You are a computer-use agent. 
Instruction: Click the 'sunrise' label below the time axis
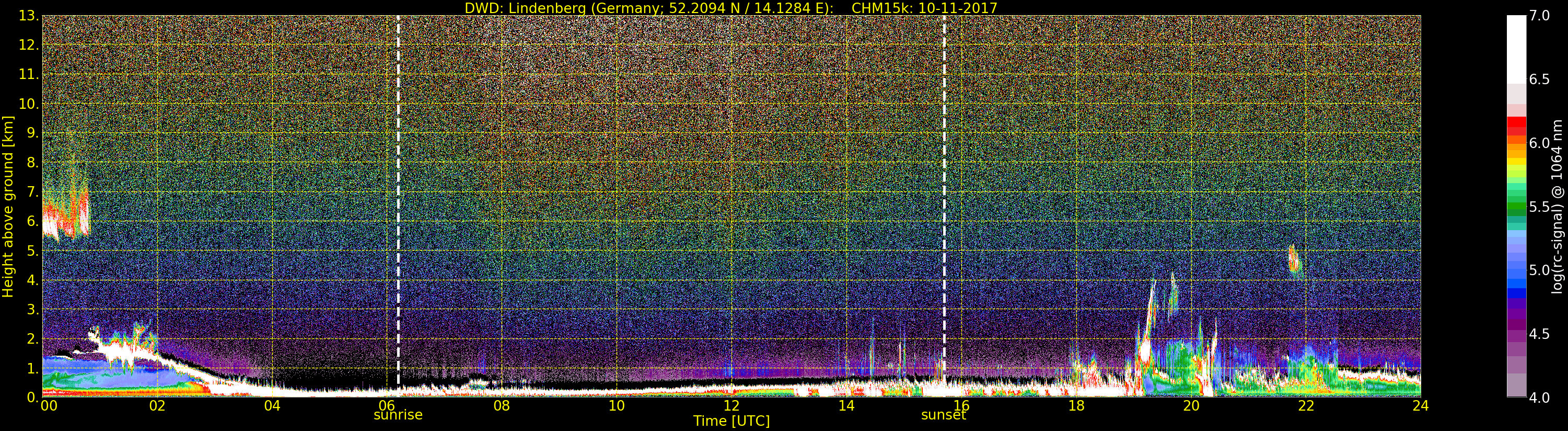click(x=398, y=415)
